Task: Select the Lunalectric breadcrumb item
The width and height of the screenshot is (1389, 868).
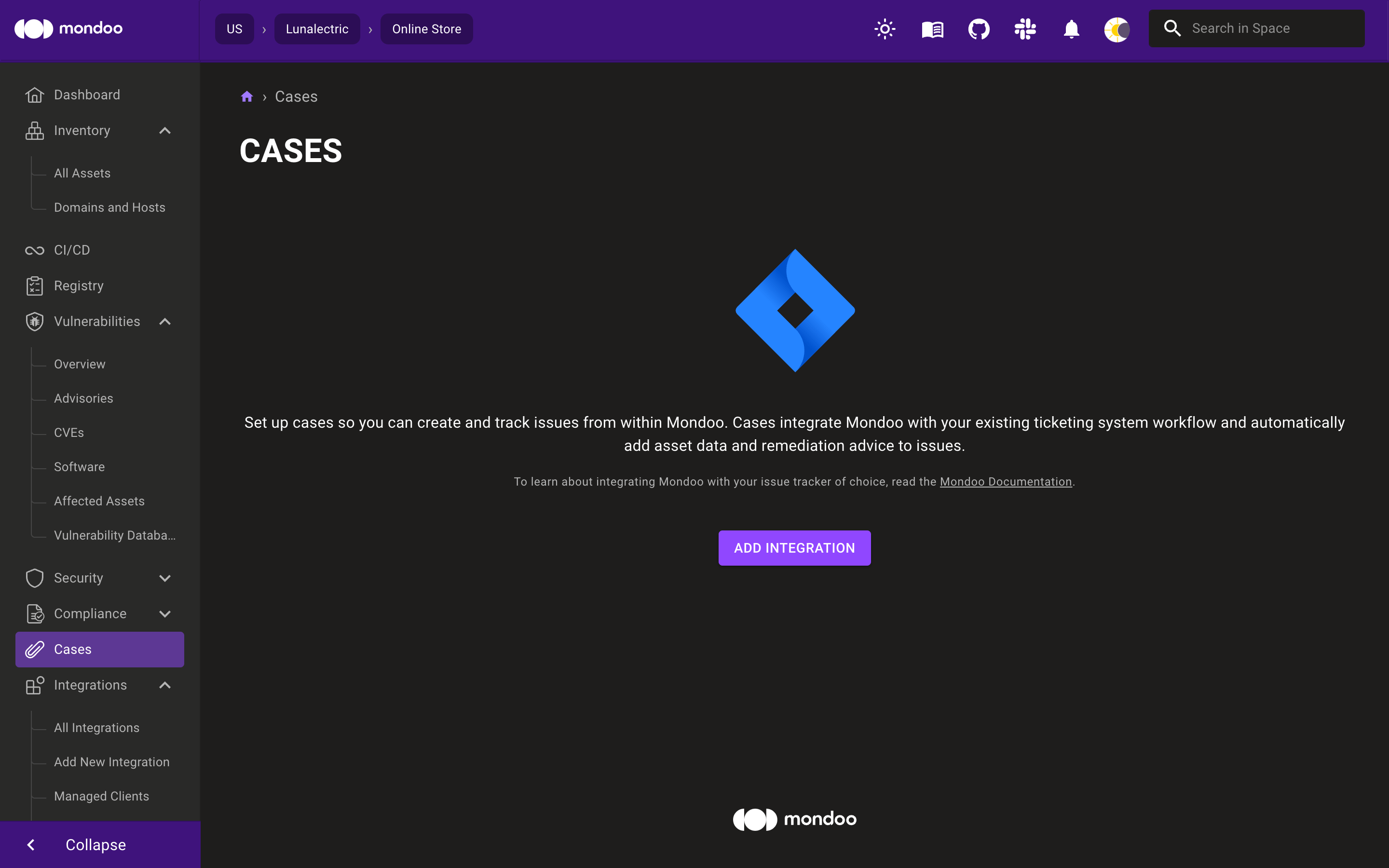Action: tap(316, 29)
